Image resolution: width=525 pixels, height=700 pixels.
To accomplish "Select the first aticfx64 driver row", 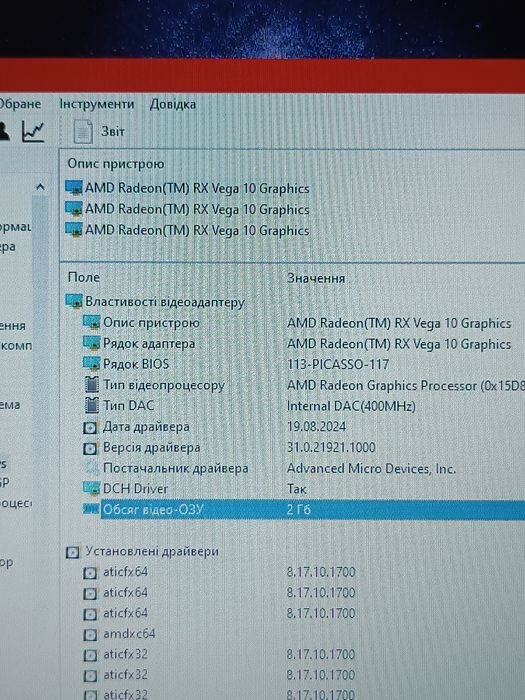I will coord(220,572).
